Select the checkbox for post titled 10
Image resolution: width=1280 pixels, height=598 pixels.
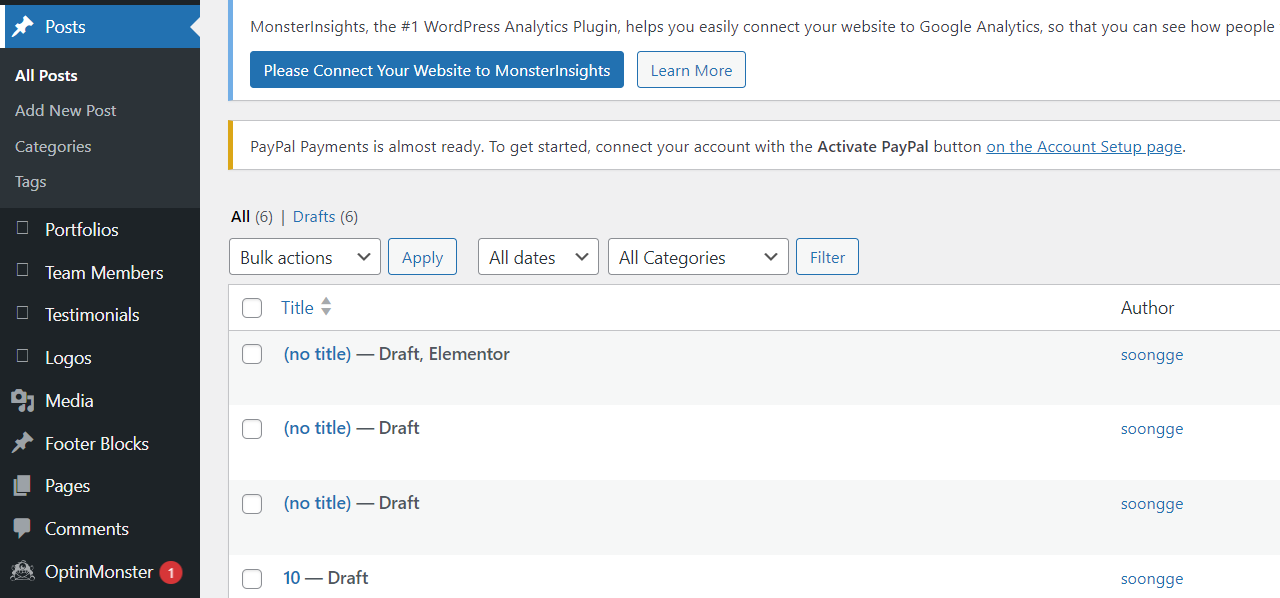tap(252, 578)
